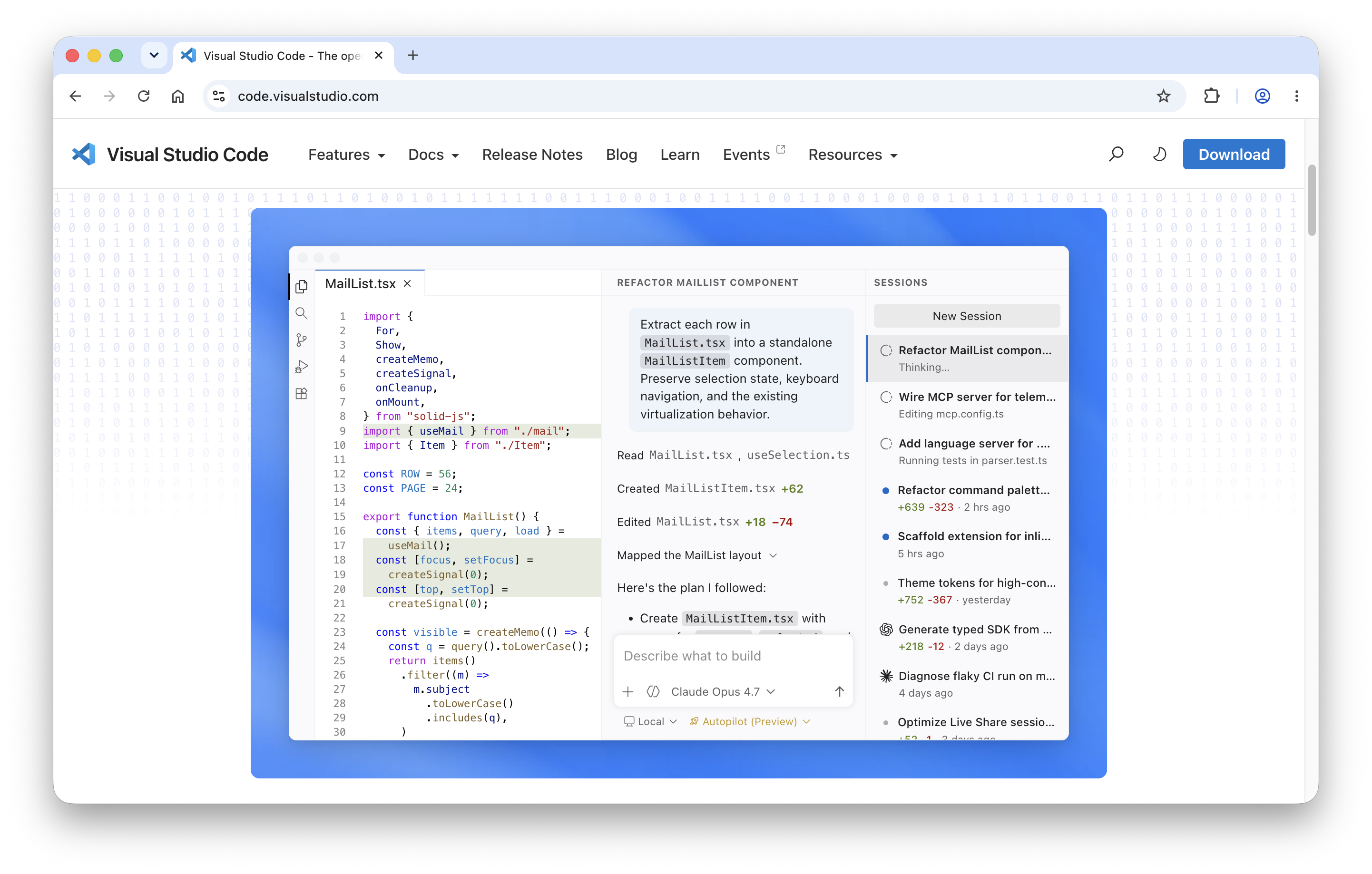This screenshot has width=1372, height=874.
Task: Open Extensions icon in activity bar
Action: pyautogui.click(x=302, y=393)
